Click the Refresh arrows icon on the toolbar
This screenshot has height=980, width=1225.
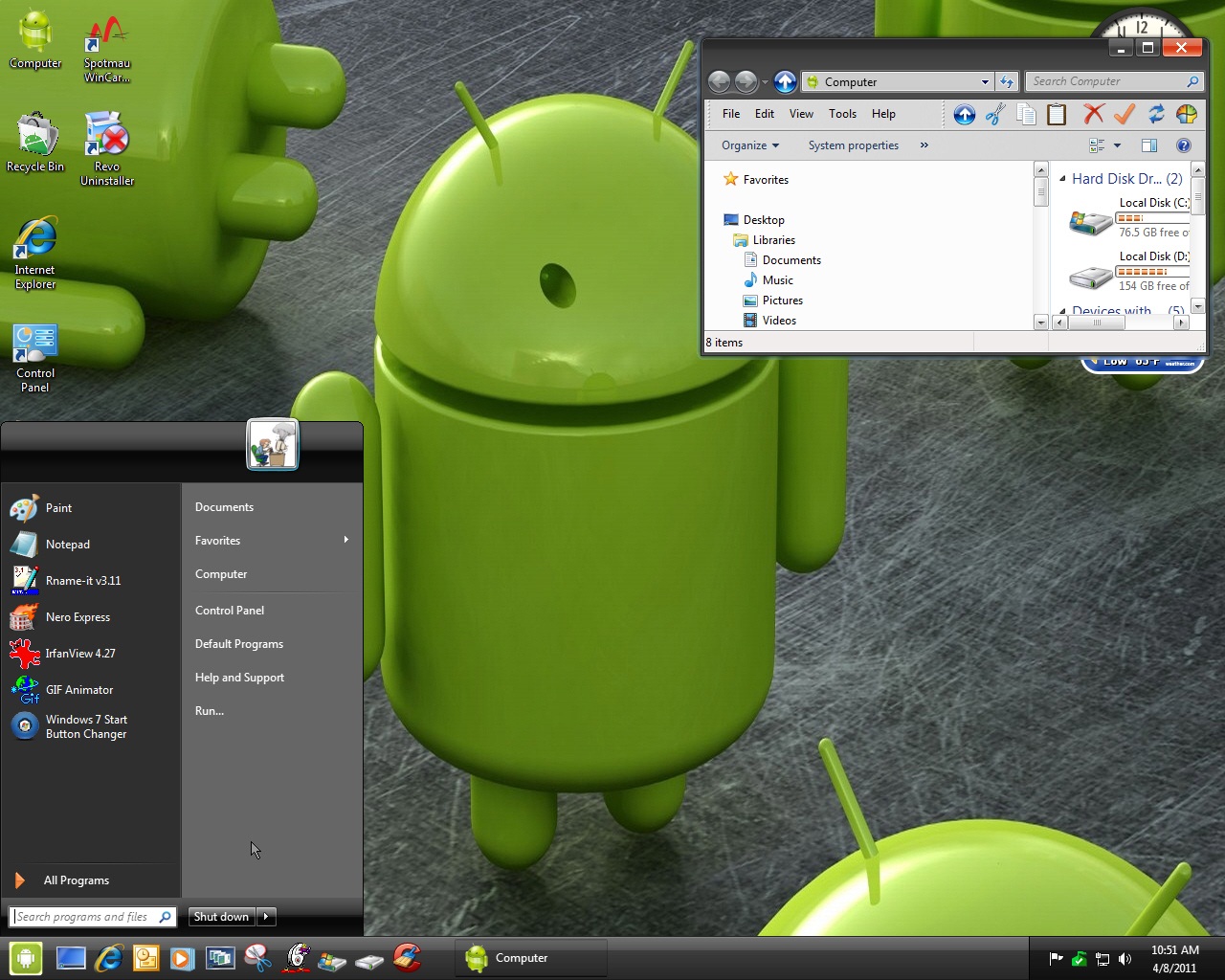[1156, 114]
